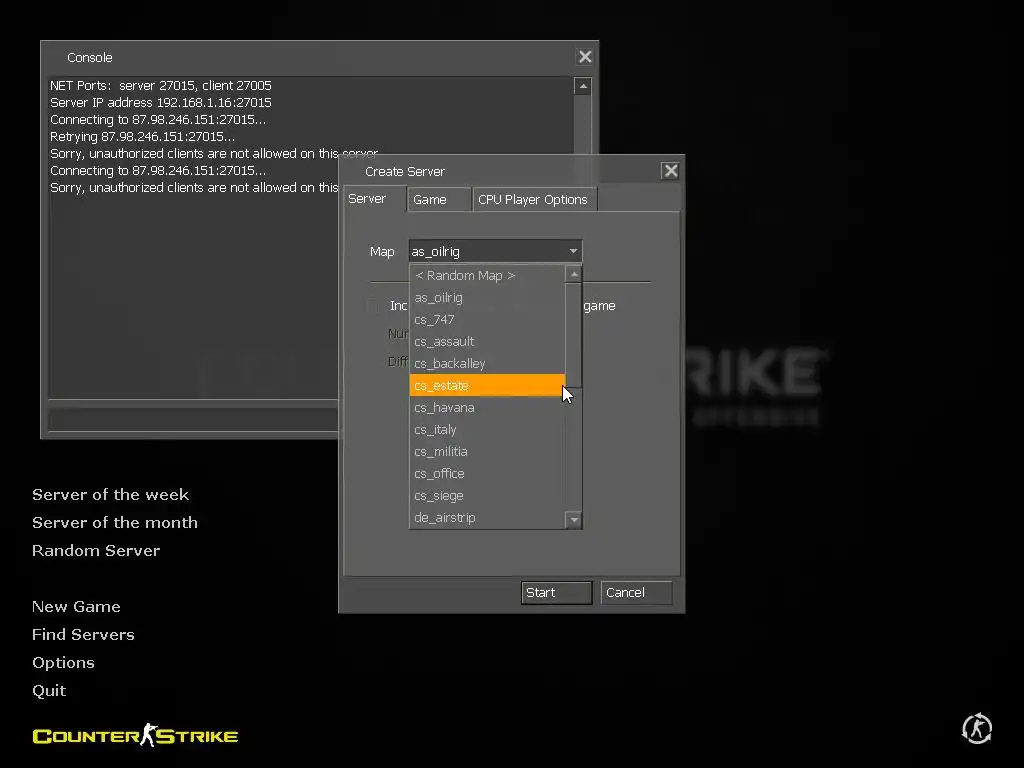Viewport: 1024px width, 768px height.
Task: Select cs_assault map
Action: 487,342
